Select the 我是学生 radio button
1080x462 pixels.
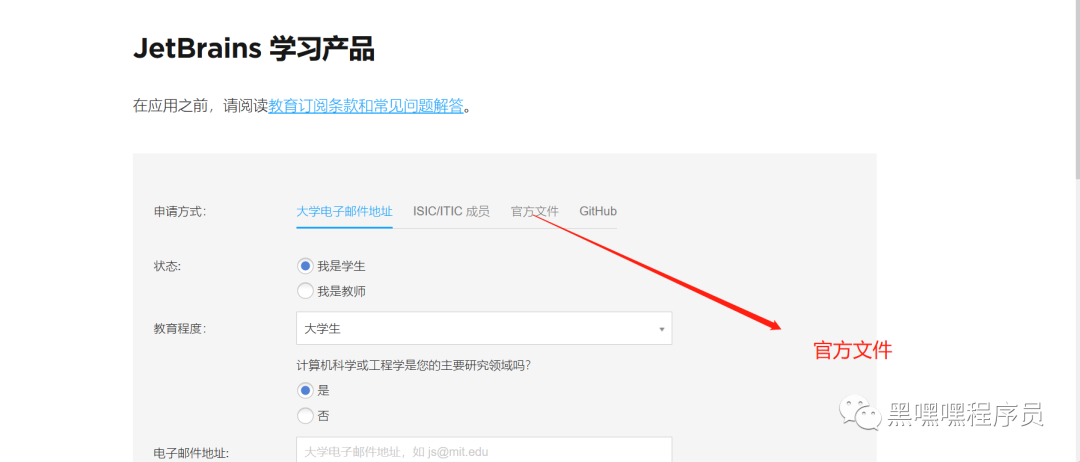305,266
